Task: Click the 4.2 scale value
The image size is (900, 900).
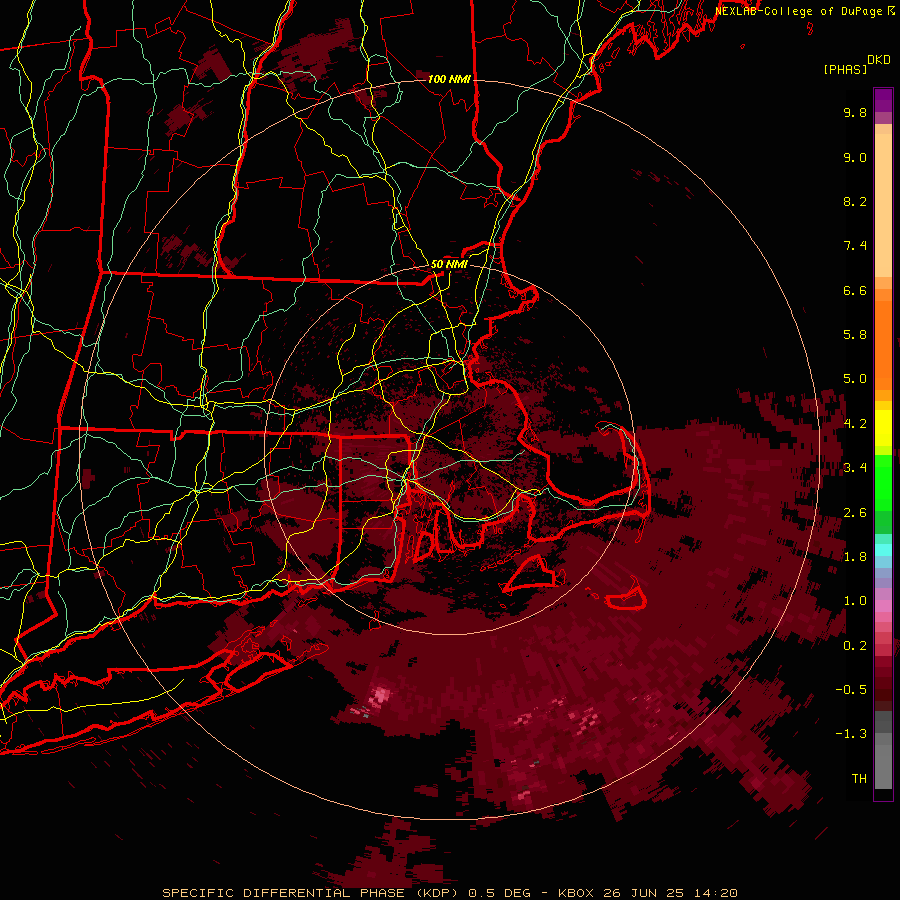Action: [x=855, y=424]
